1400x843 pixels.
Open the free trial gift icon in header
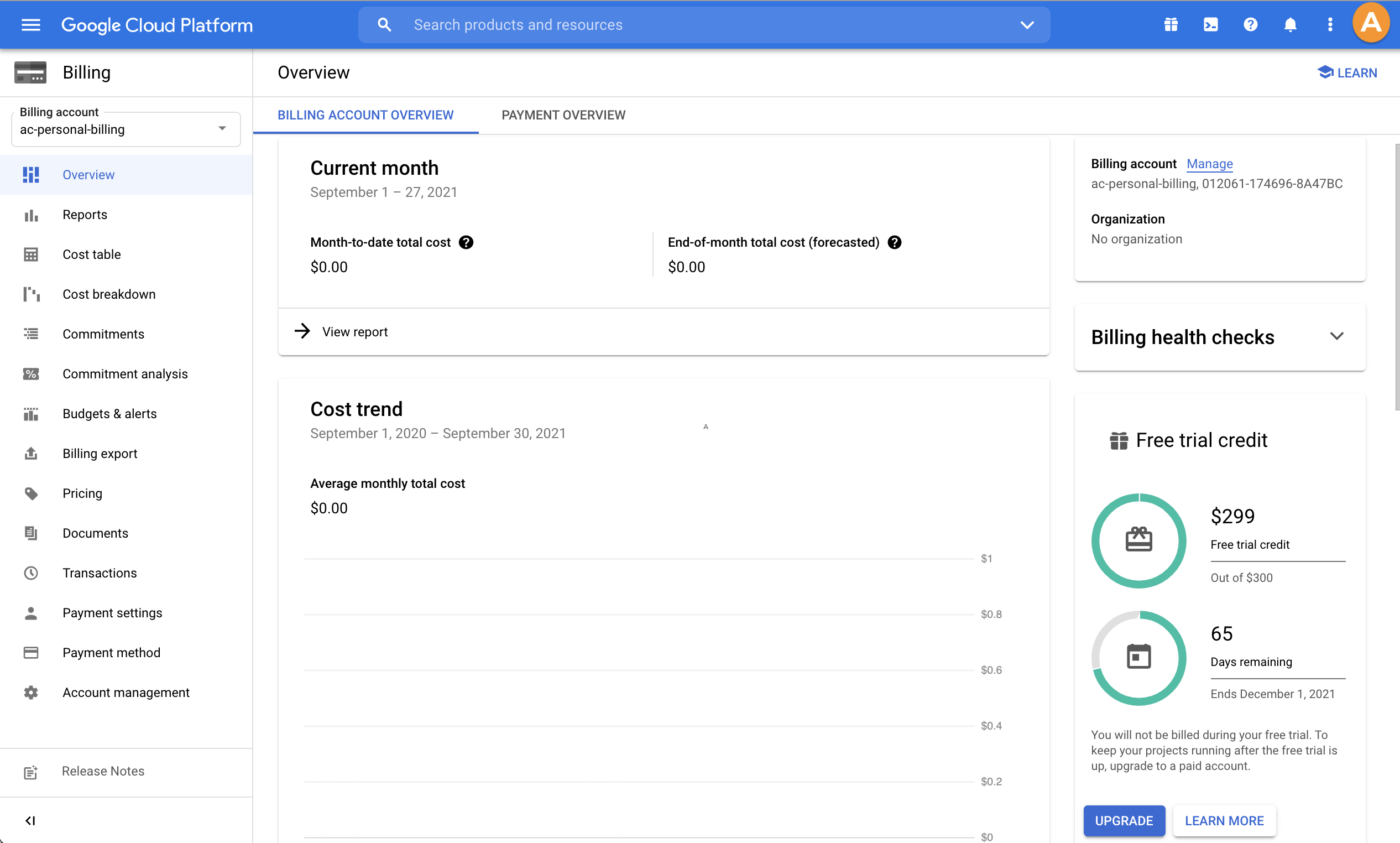1171,25
